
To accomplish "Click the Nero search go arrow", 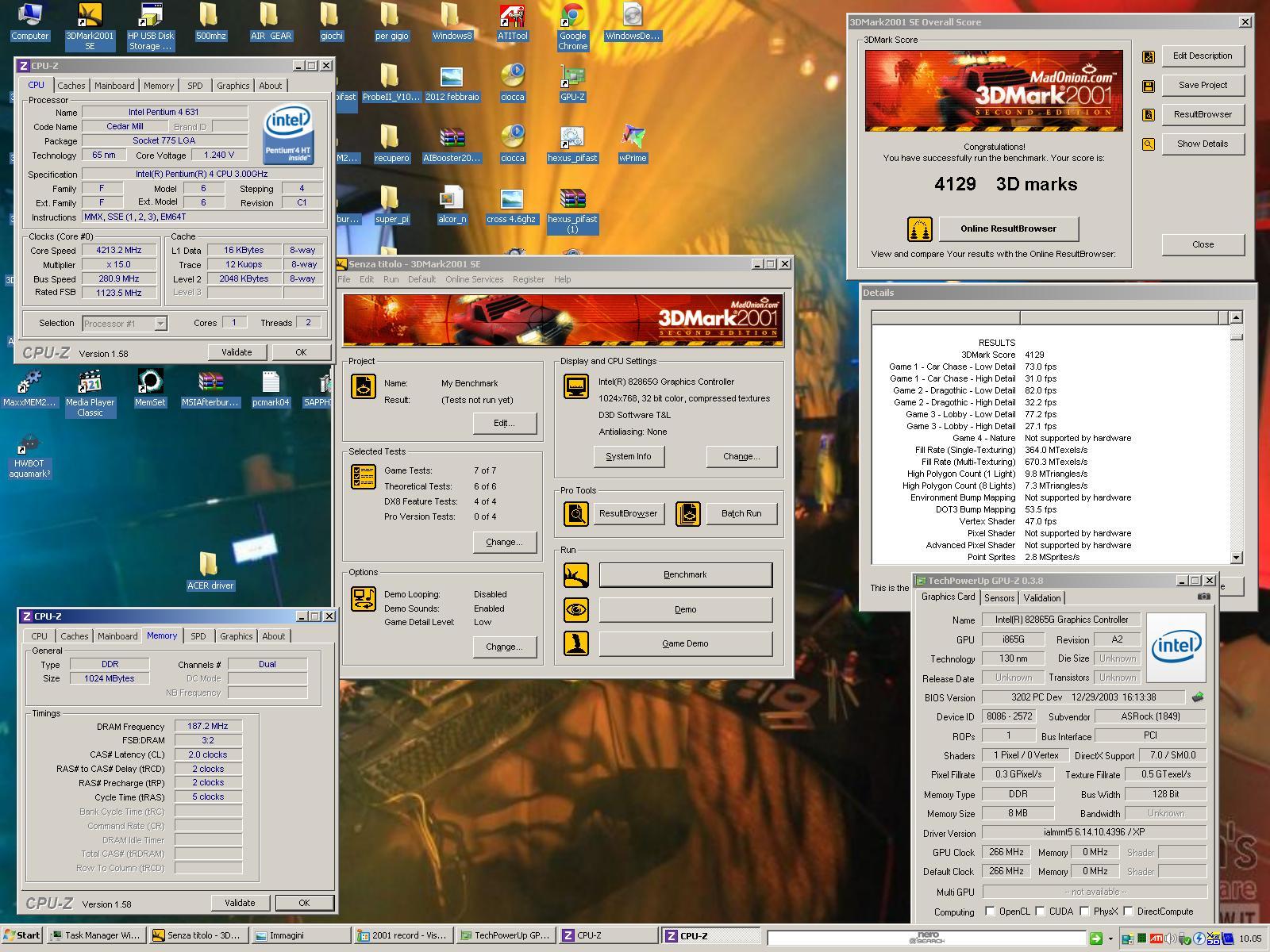I will (1095, 939).
